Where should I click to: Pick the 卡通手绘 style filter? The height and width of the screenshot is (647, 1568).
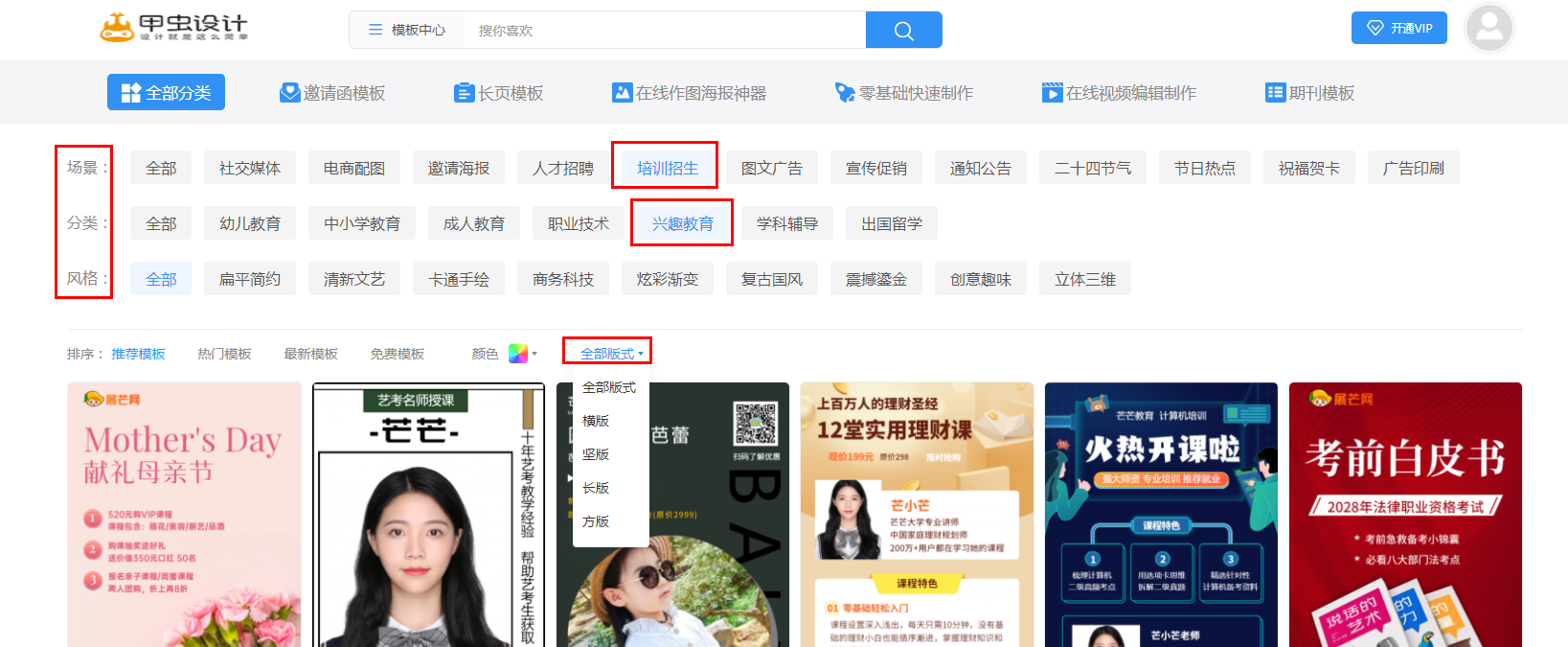click(x=459, y=279)
